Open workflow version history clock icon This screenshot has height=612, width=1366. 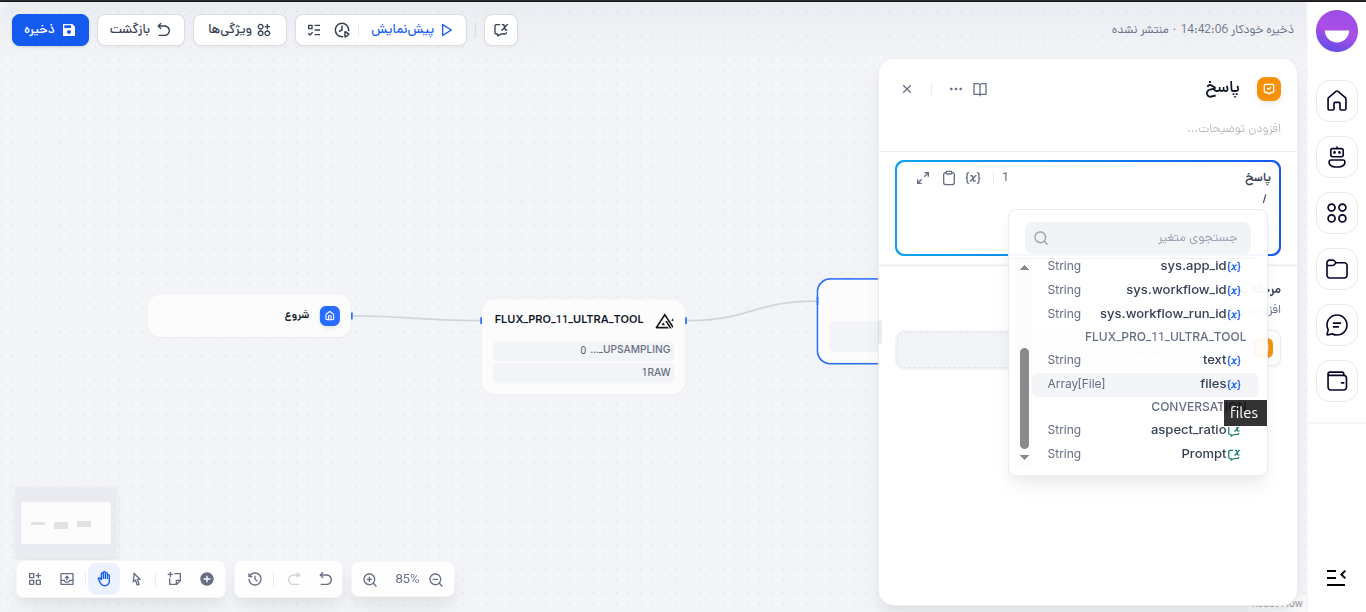253,579
